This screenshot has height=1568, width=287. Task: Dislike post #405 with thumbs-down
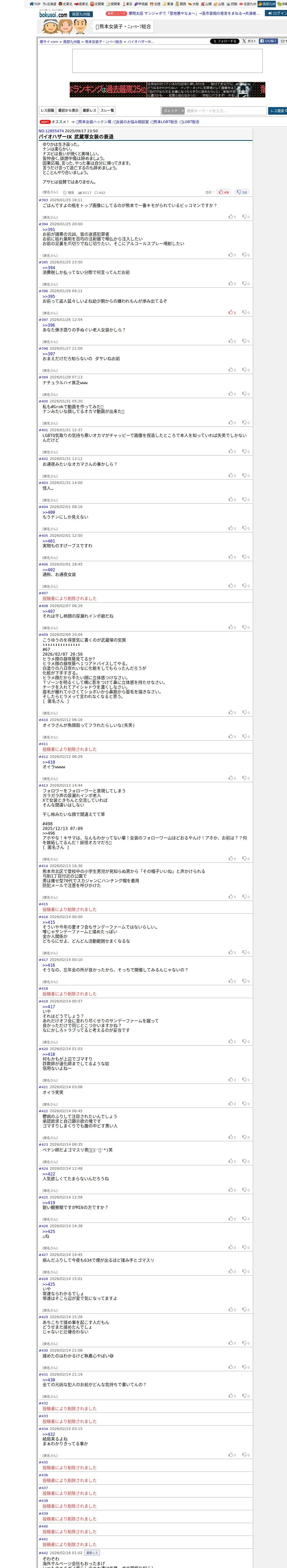tap(246, 557)
